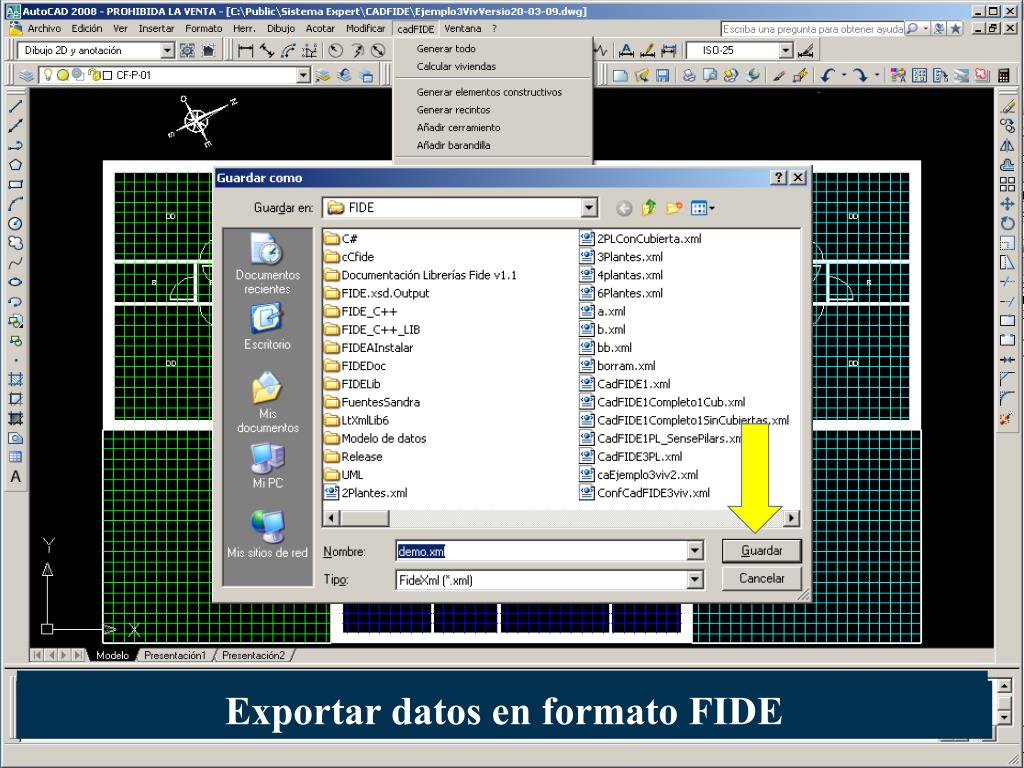Viewport: 1024px width, 768px height.
Task: Select the Spline tool
Action: tap(15, 263)
